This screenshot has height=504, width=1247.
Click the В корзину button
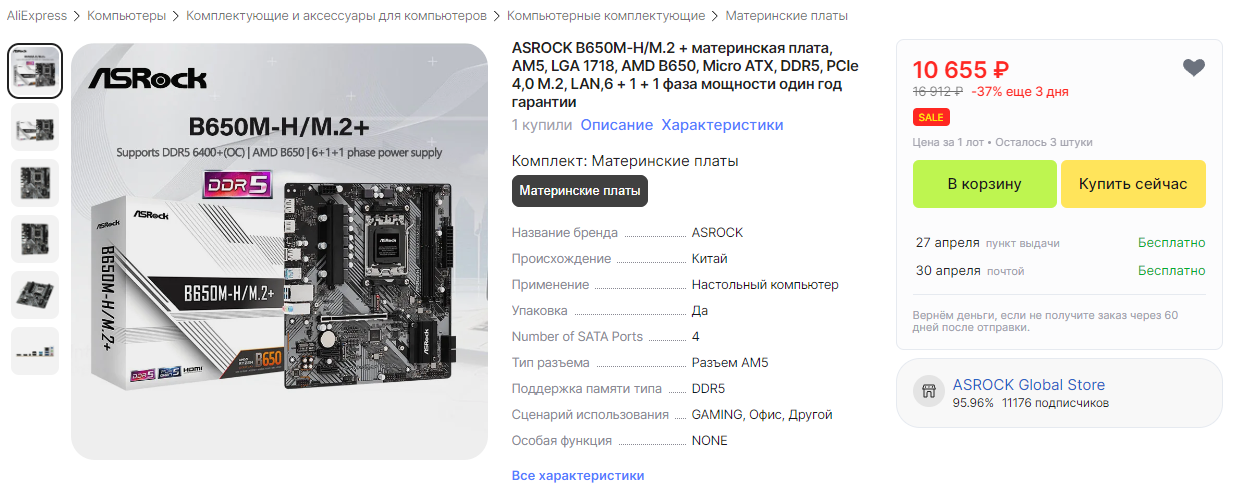(985, 184)
